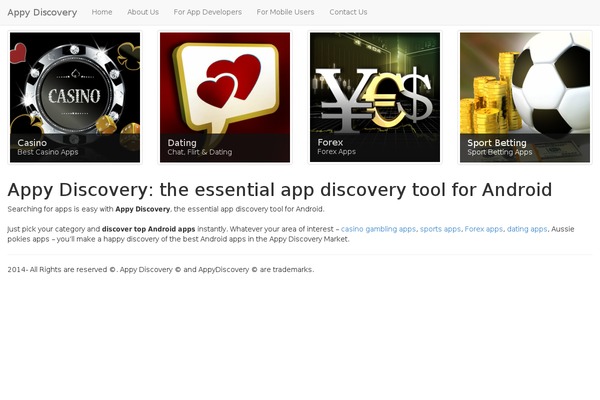Click the Appy Discovery brand logo text
The height and width of the screenshot is (400, 600).
(x=42, y=12)
